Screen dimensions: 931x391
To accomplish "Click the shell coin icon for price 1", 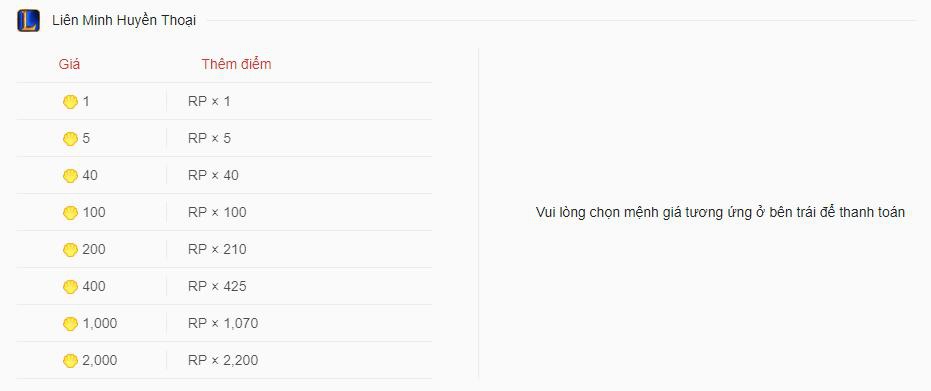I will point(70,102).
